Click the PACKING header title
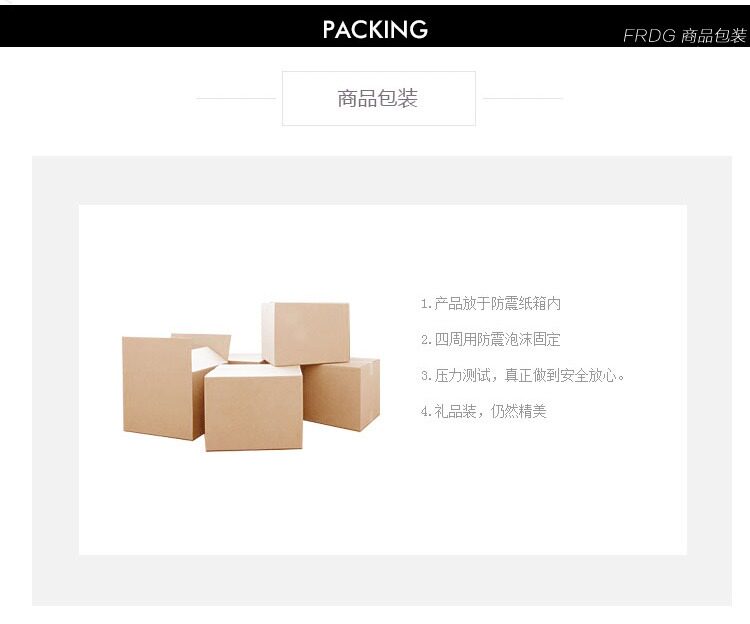The height and width of the screenshot is (624, 750). point(375,30)
